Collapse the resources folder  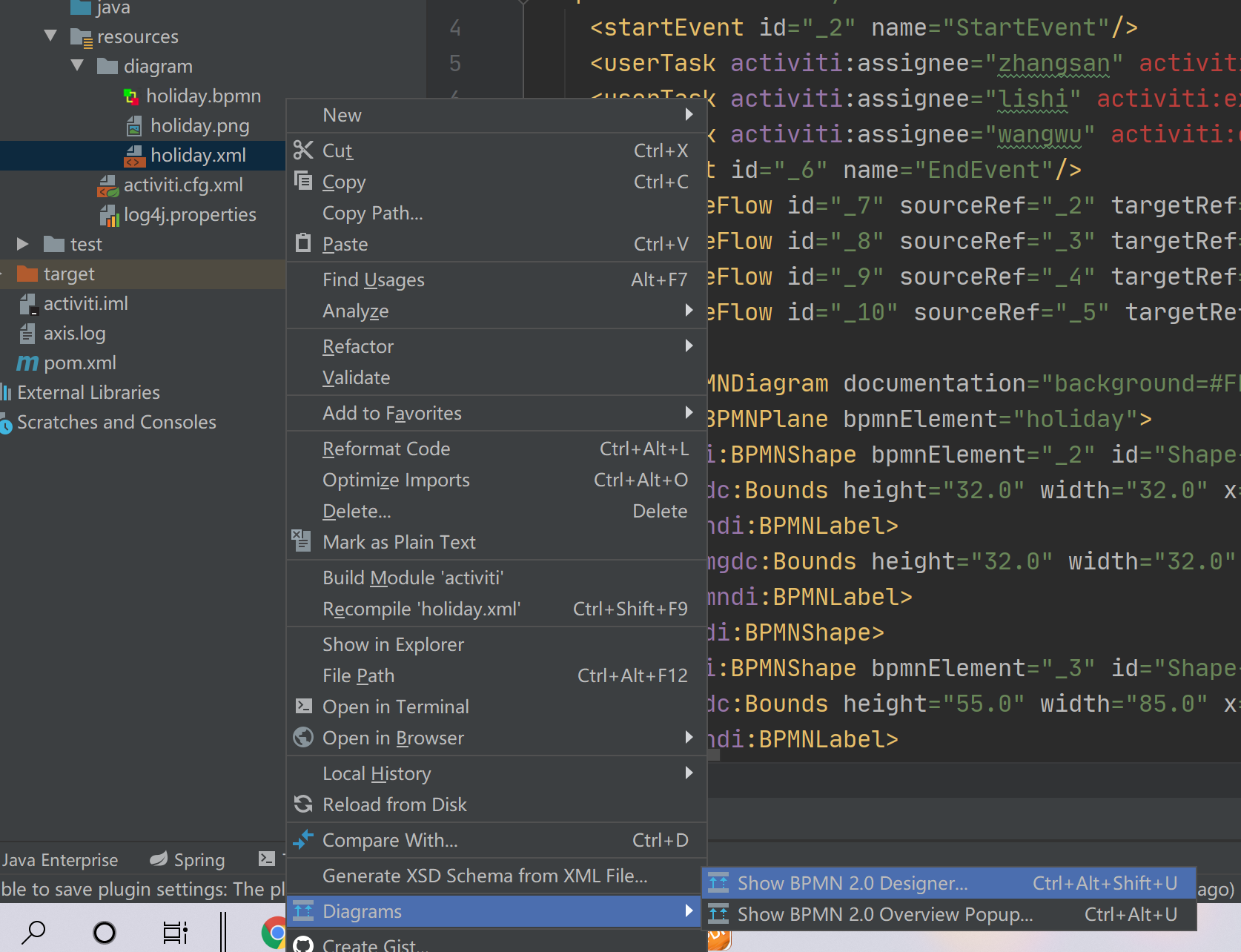tap(50, 36)
